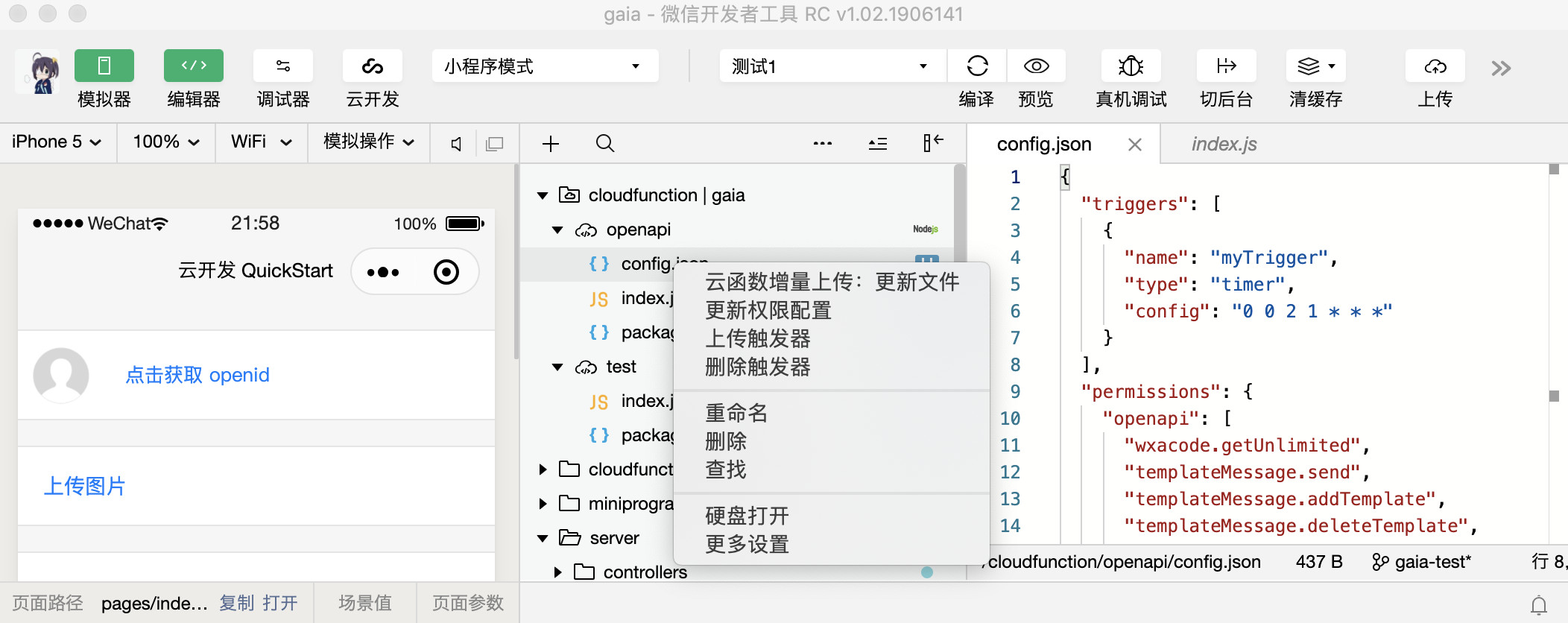
Task: Click the switch to background (切后台) icon
Action: (x=1226, y=66)
